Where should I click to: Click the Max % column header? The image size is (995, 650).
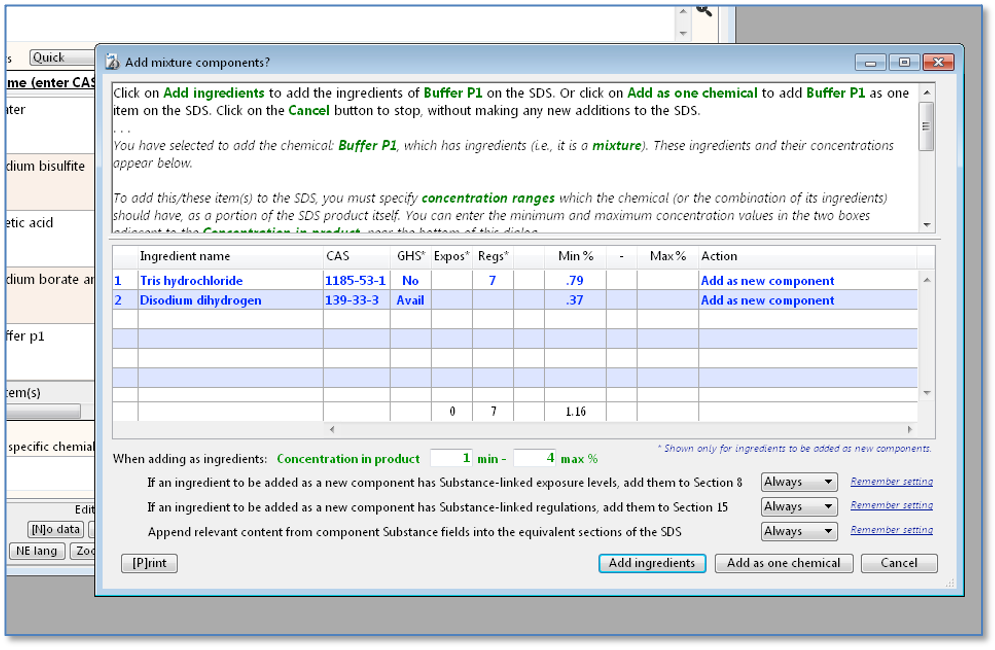click(x=668, y=256)
